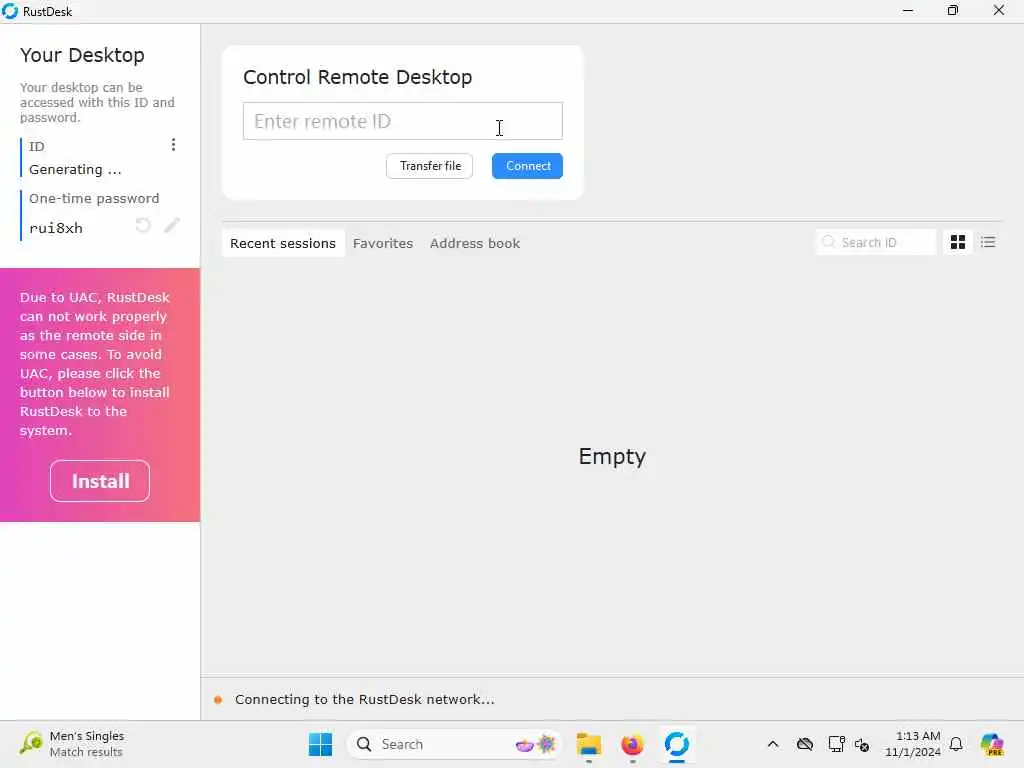Switch to grid view of sessions
Screen dimensions: 1024x768
[958, 242]
